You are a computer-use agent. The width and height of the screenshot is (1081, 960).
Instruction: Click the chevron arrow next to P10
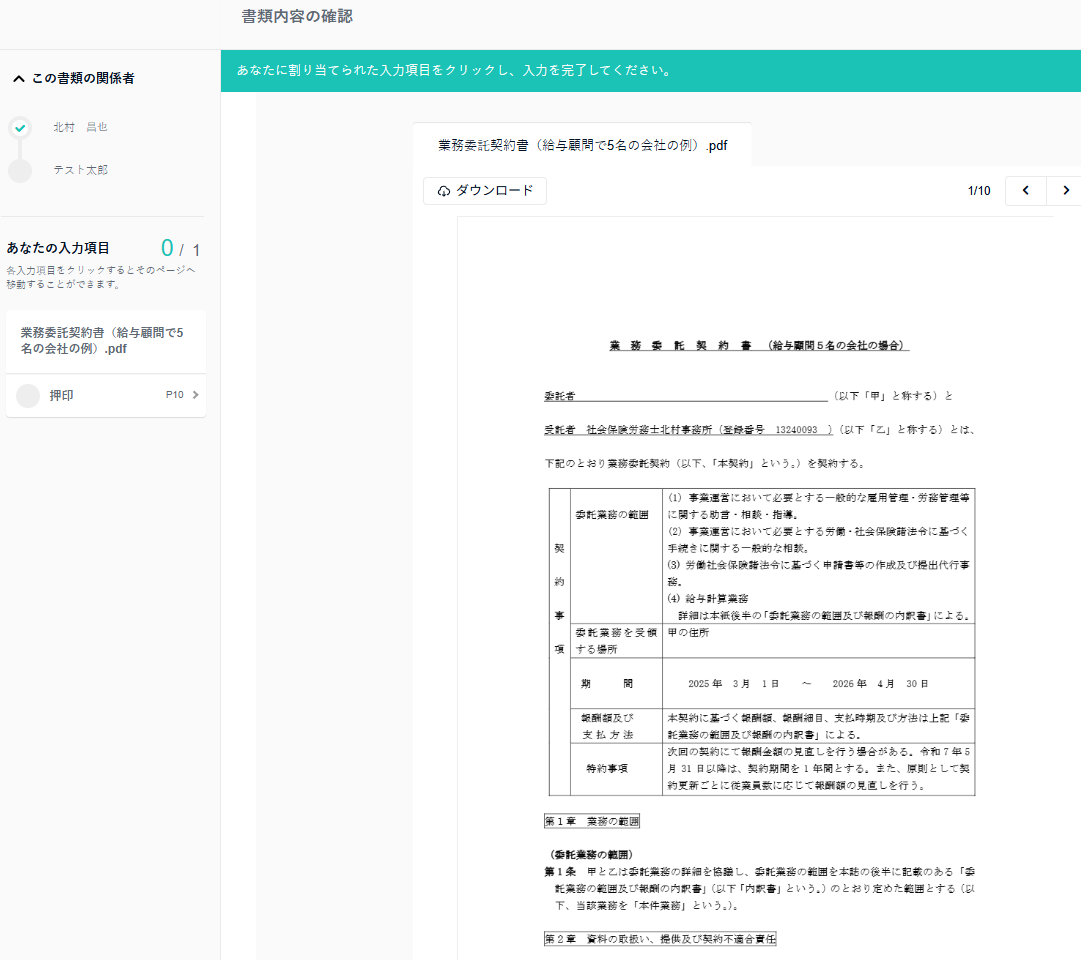[x=196, y=395]
